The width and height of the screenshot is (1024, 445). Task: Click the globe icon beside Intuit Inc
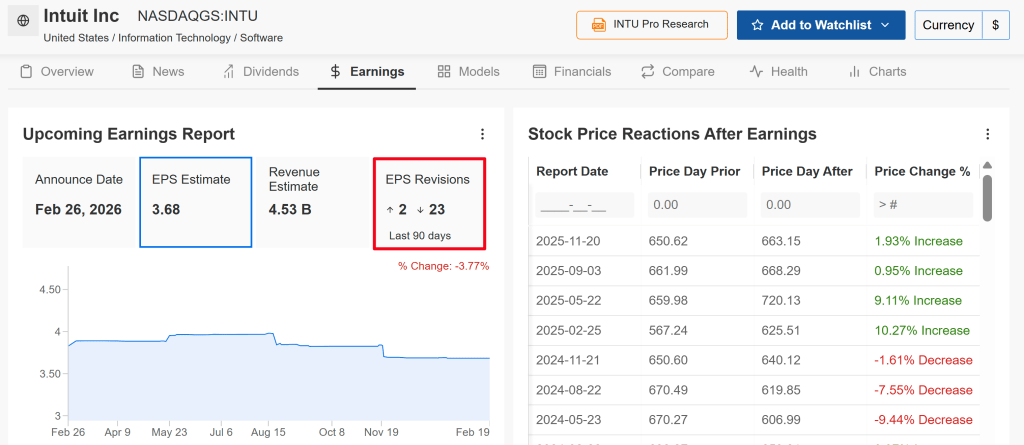pyautogui.click(x=23, y=21)
